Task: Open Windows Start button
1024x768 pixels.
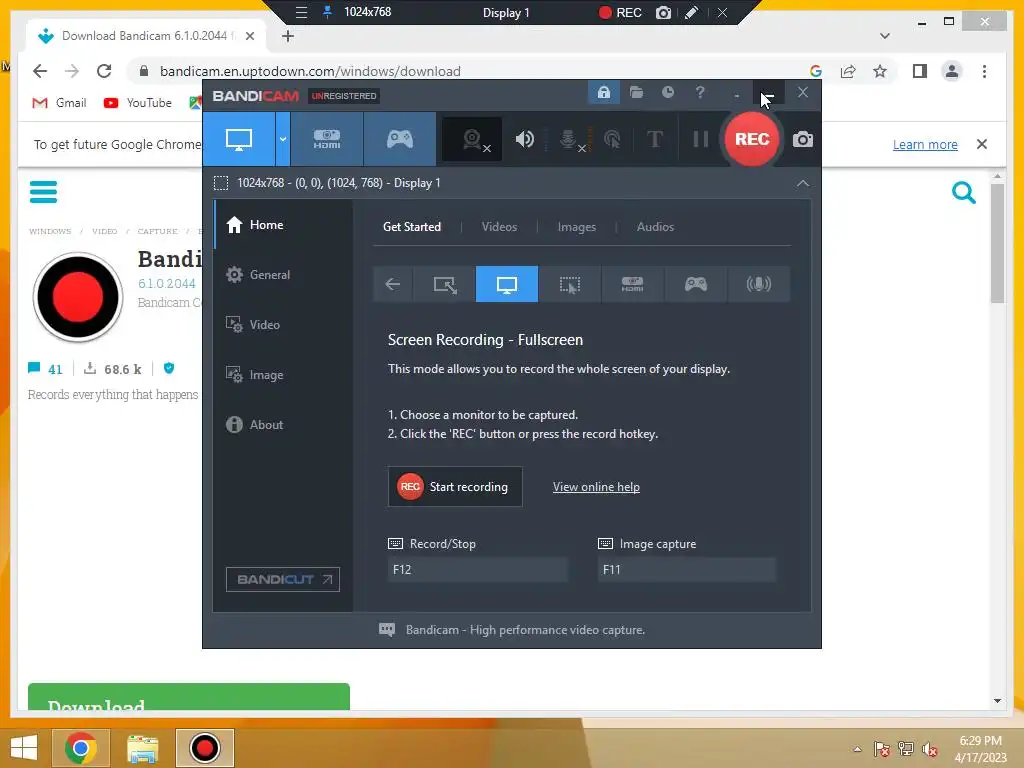Action: click(24, 748)
